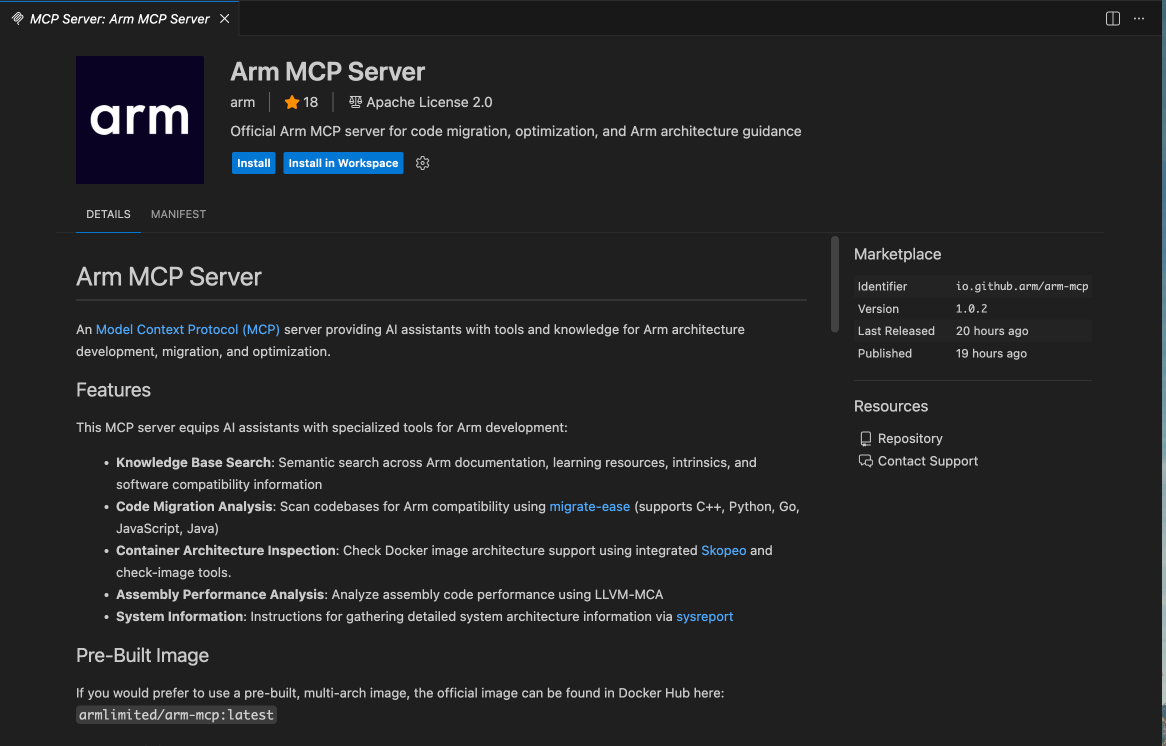Click the Contact Support feedback icon
The image size is (1166, 746).
click(x=865, y=460)
